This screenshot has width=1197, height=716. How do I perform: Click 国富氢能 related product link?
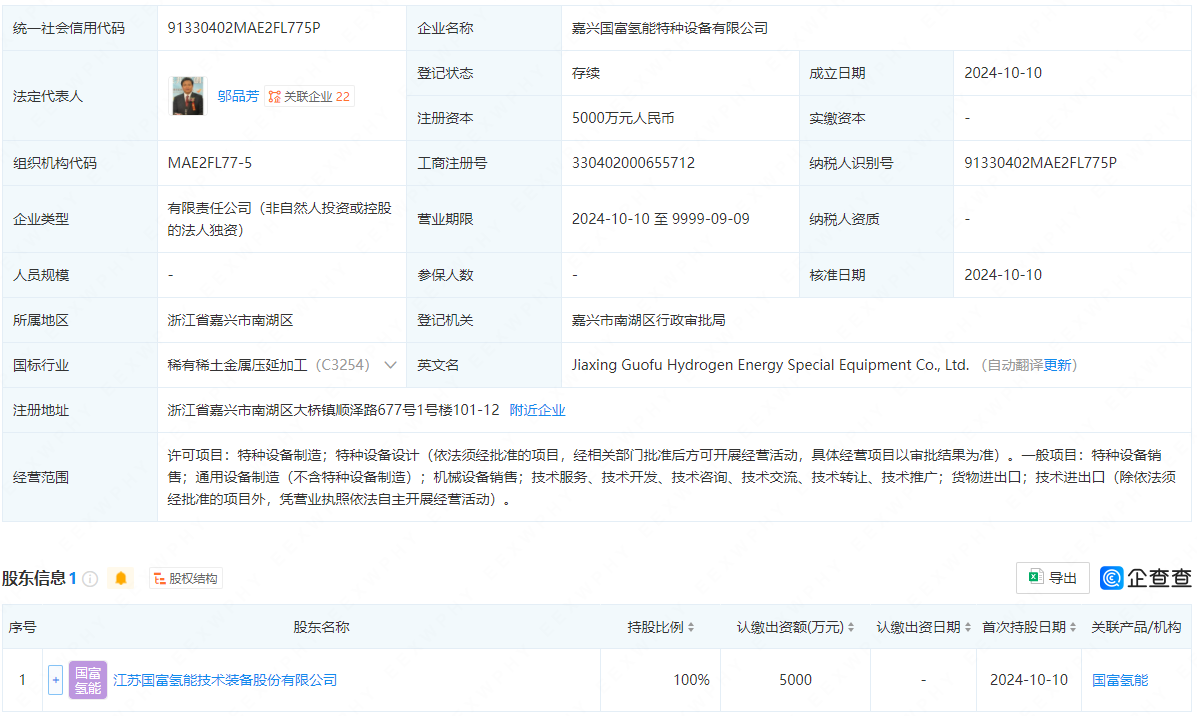point(1120,680)
